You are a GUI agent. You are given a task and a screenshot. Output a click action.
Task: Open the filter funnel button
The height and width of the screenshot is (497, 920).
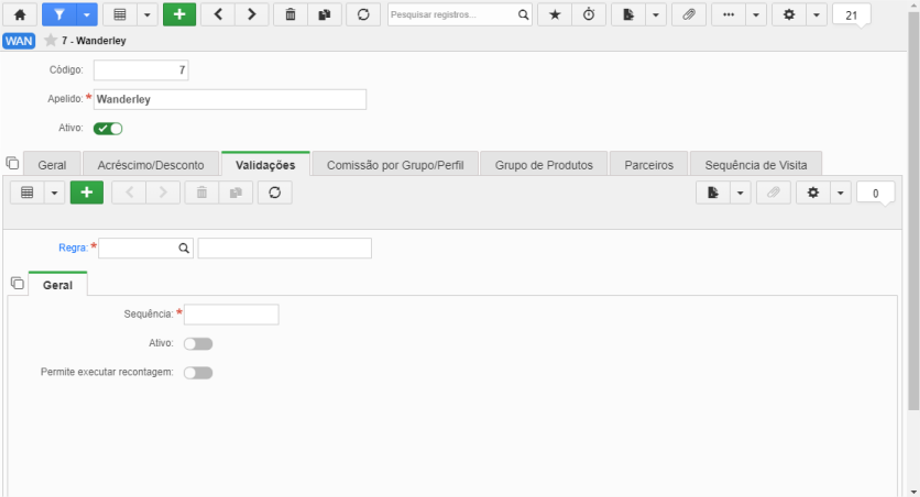tap(59, 15)
